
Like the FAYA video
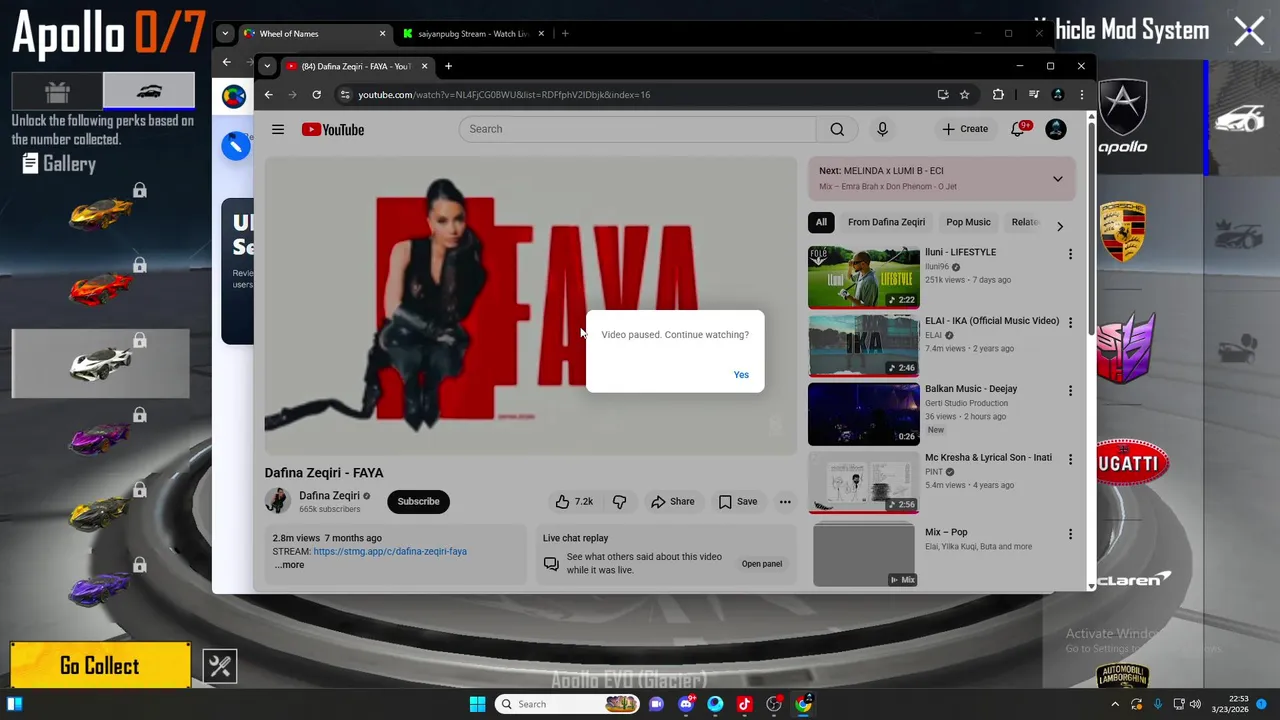pos(574,501)
